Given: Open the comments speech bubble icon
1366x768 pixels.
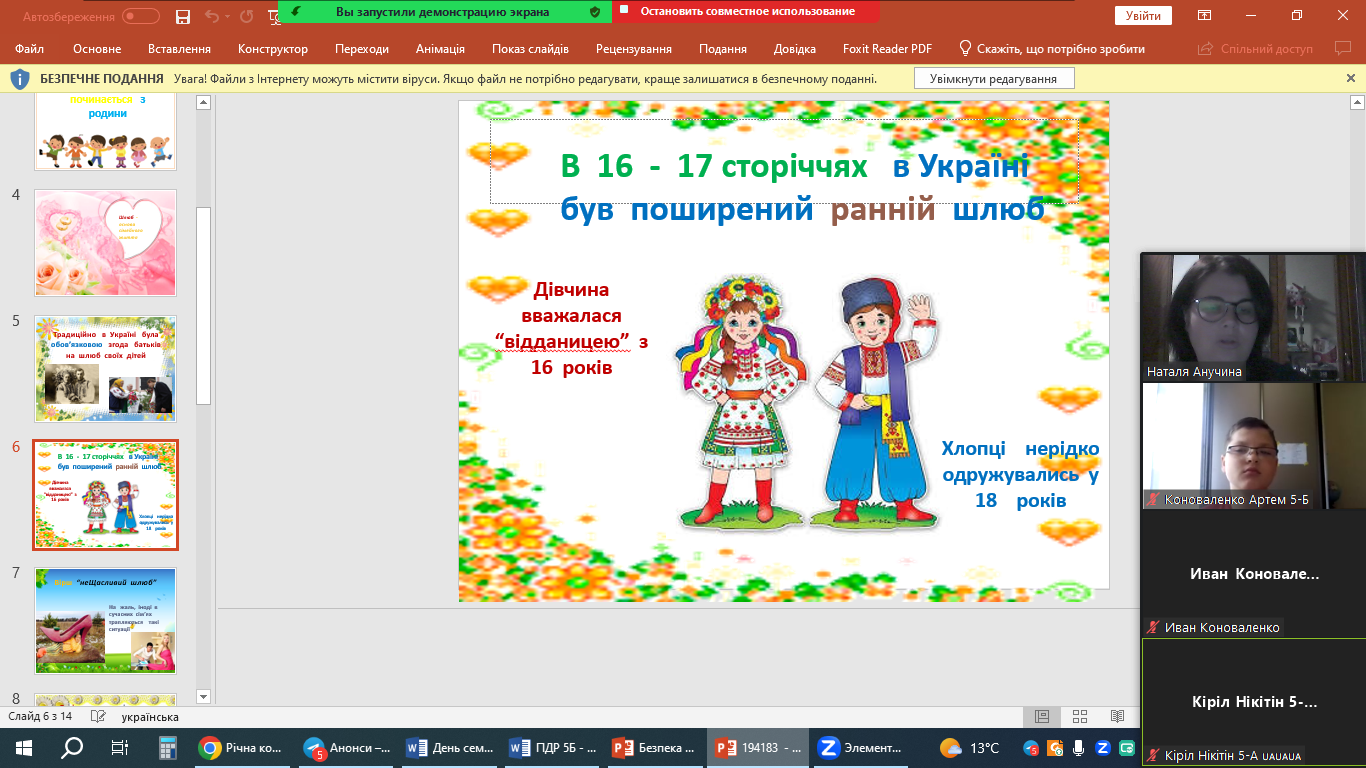Looking at the screenshot, I should click(x=1342, y=49).
